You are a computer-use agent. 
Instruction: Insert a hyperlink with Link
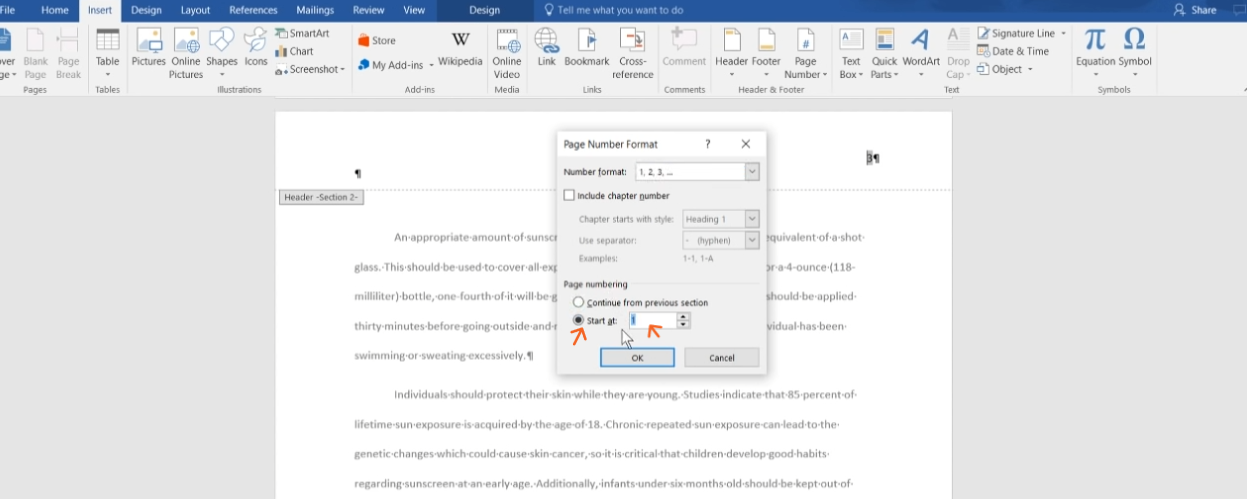[x=546, y=48]
